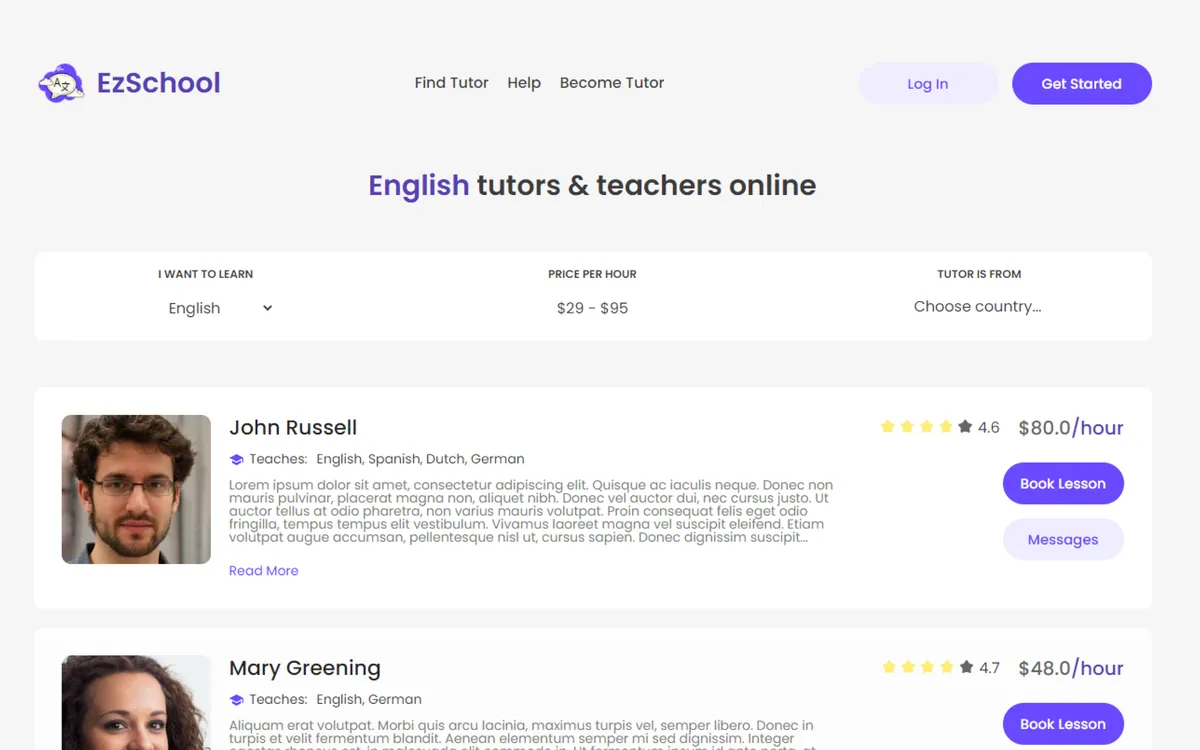The image size is (1200, 750).
Task: Expand the I Want To Learn dropdown
Action: point(220,308)
